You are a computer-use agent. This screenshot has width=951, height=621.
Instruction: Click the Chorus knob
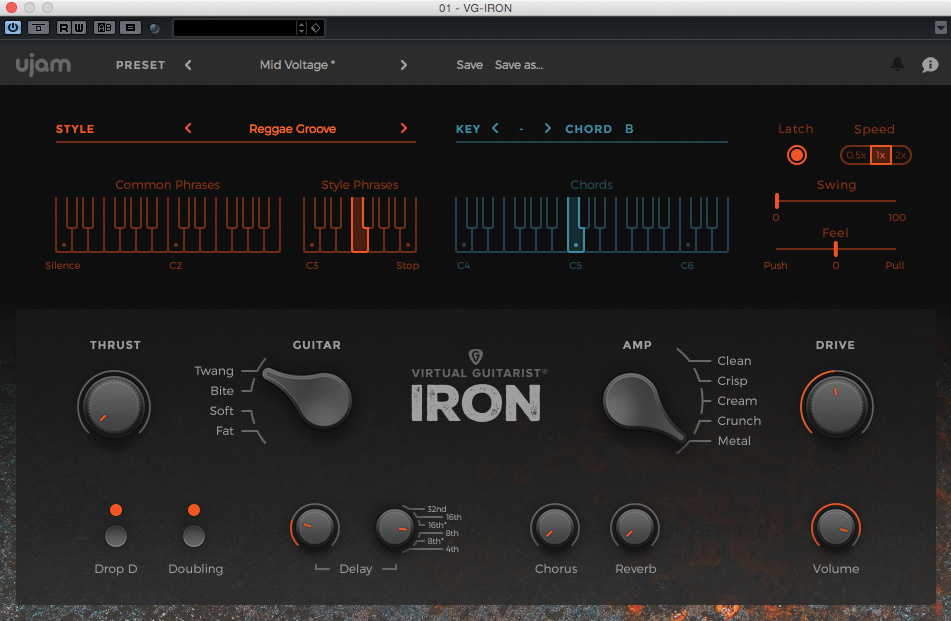point(555,527)
